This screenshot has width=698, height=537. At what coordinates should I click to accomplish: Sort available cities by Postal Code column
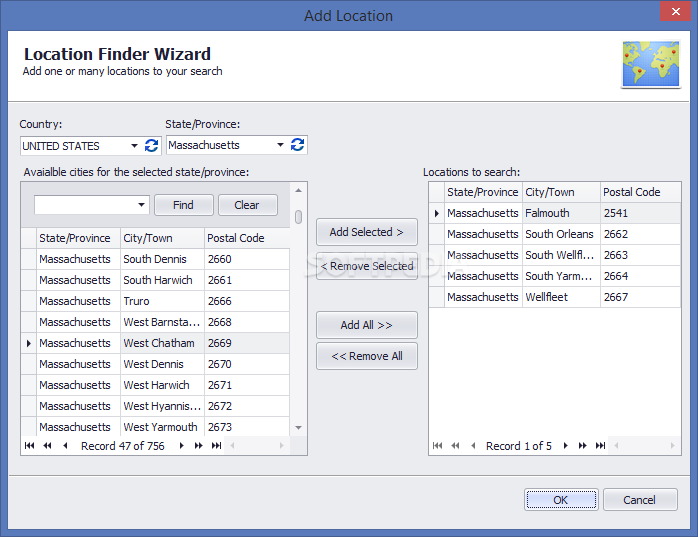pyautogui.click(x=247, y=238)
